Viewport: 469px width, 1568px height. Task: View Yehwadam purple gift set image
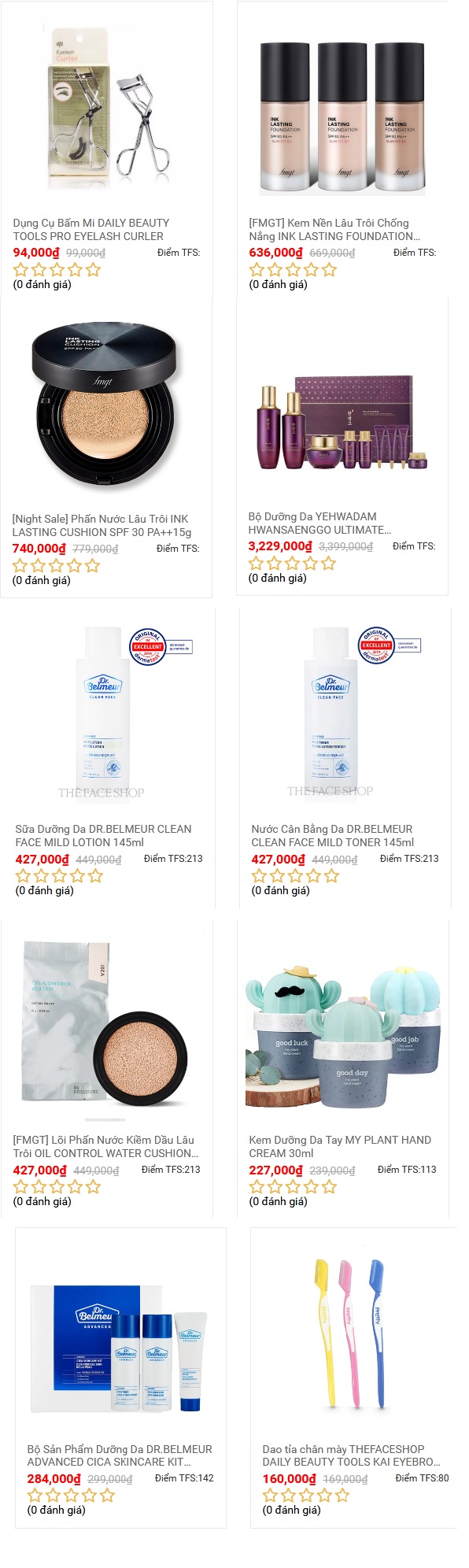[x=343, y=423]
